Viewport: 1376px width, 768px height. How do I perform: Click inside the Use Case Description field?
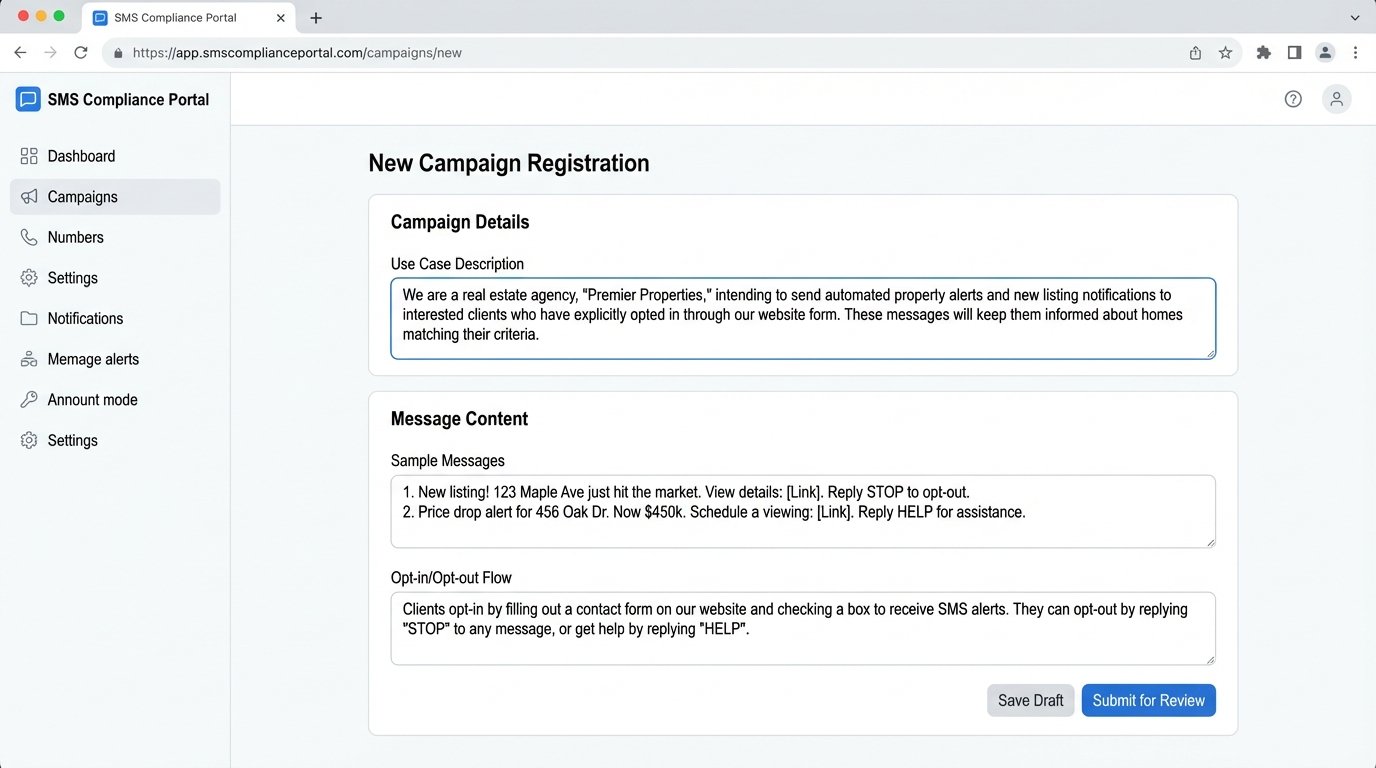(x=800, y=320)
